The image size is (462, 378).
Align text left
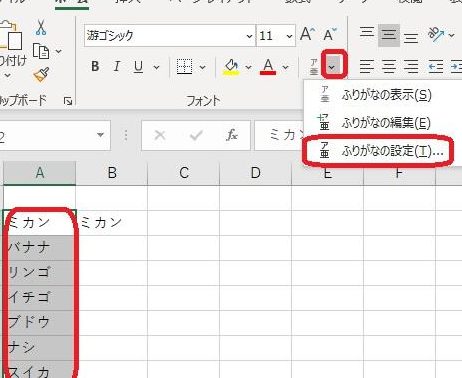click(x=367, y=67)
